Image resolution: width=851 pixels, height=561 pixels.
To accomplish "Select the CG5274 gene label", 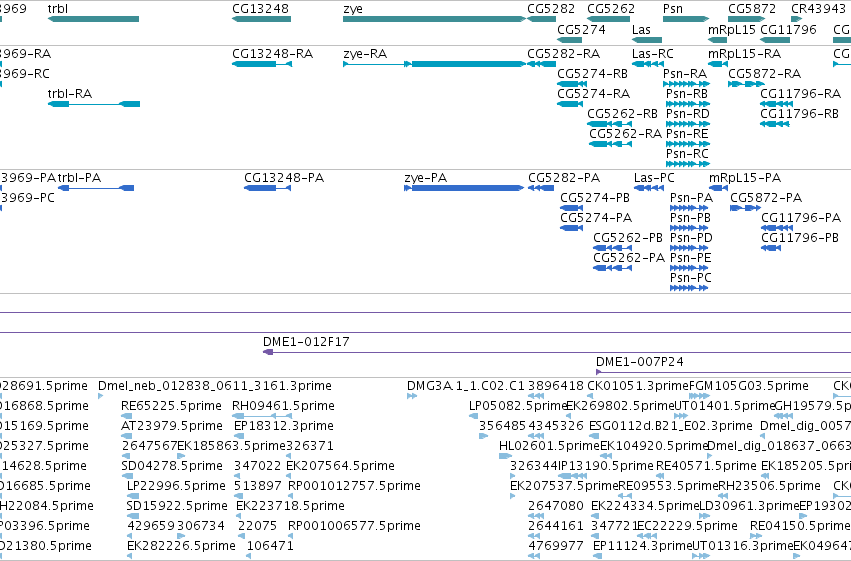I will pos(581,29).
